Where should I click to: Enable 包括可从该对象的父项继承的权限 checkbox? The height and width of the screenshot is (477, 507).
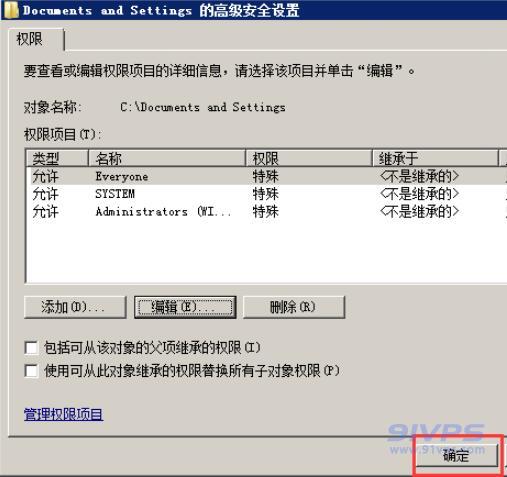31,348
